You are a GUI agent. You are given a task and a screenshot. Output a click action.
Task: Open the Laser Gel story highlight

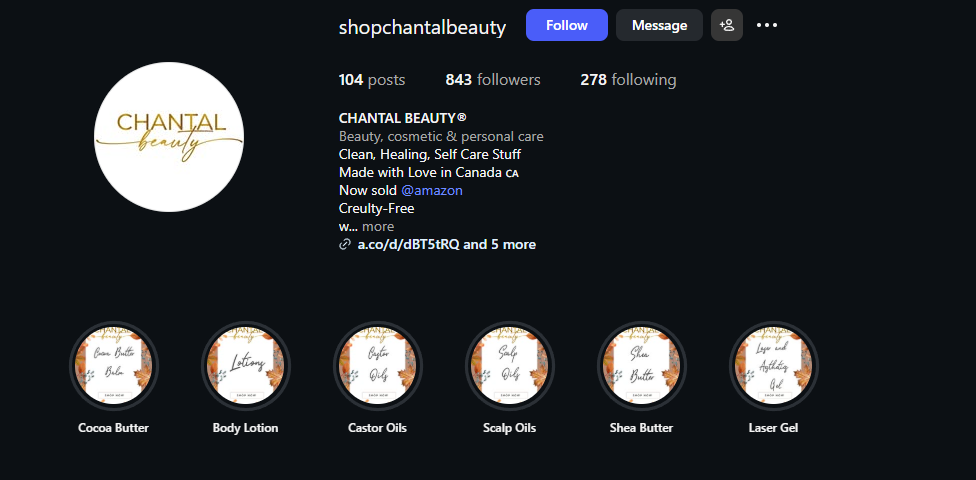coord(773,366)
